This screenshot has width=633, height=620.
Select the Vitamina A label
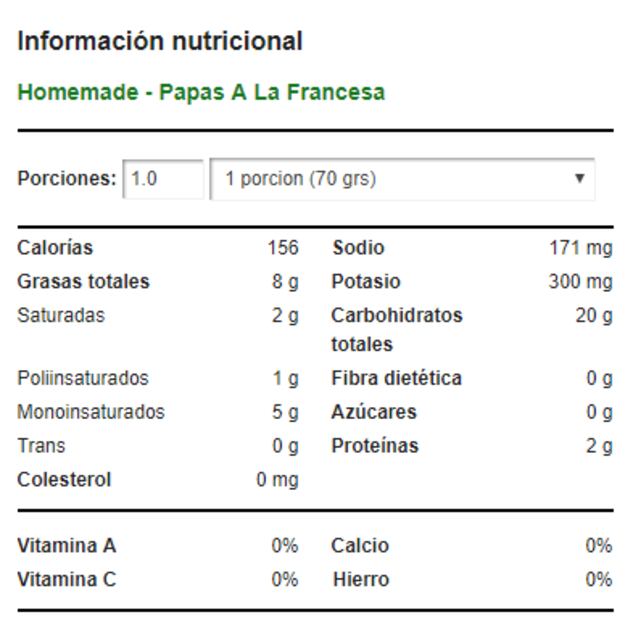pos(67,546)
